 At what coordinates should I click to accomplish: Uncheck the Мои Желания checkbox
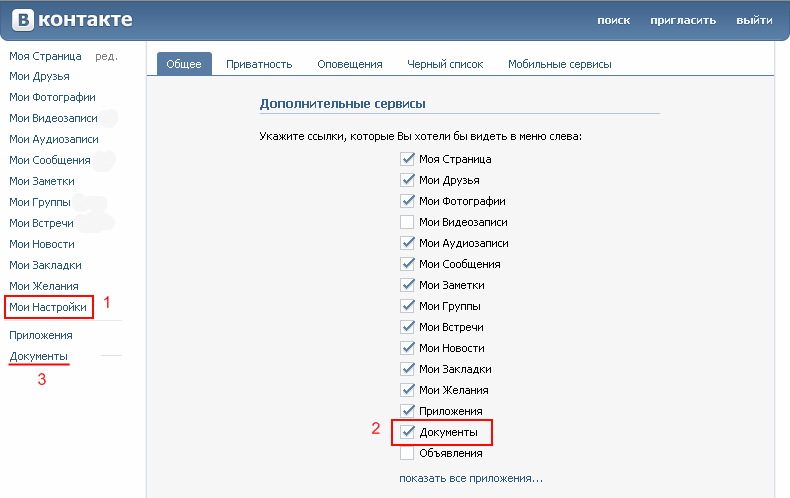point(407,390)
